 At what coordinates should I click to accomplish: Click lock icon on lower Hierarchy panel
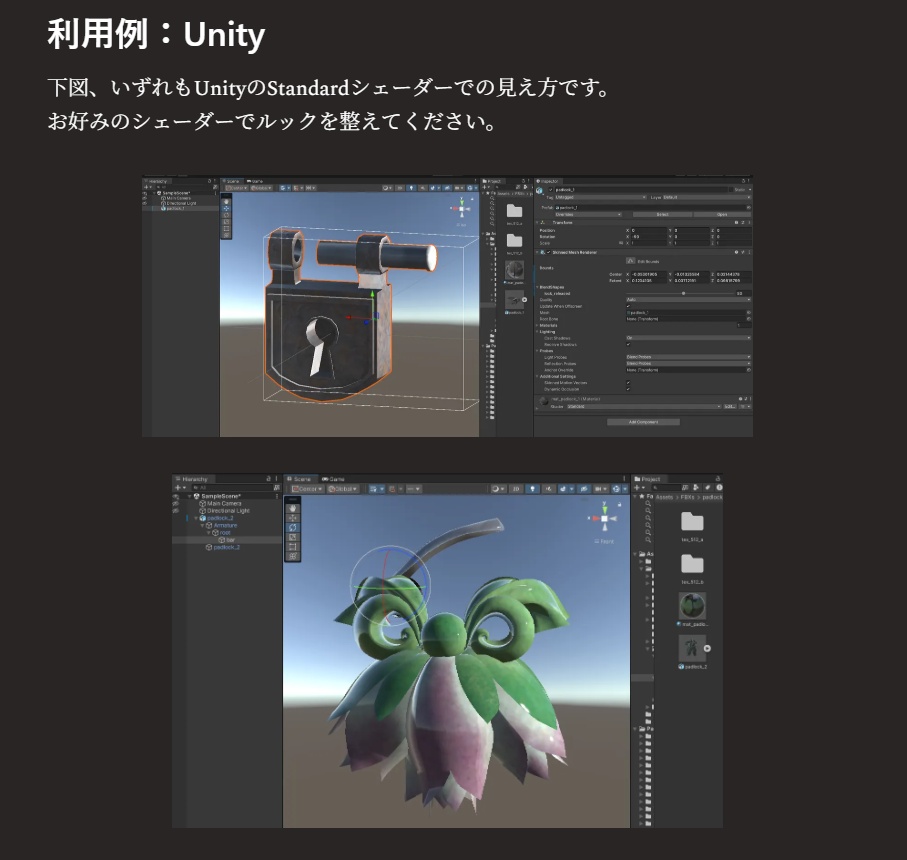pyautogui.click(x=268, y=478)
